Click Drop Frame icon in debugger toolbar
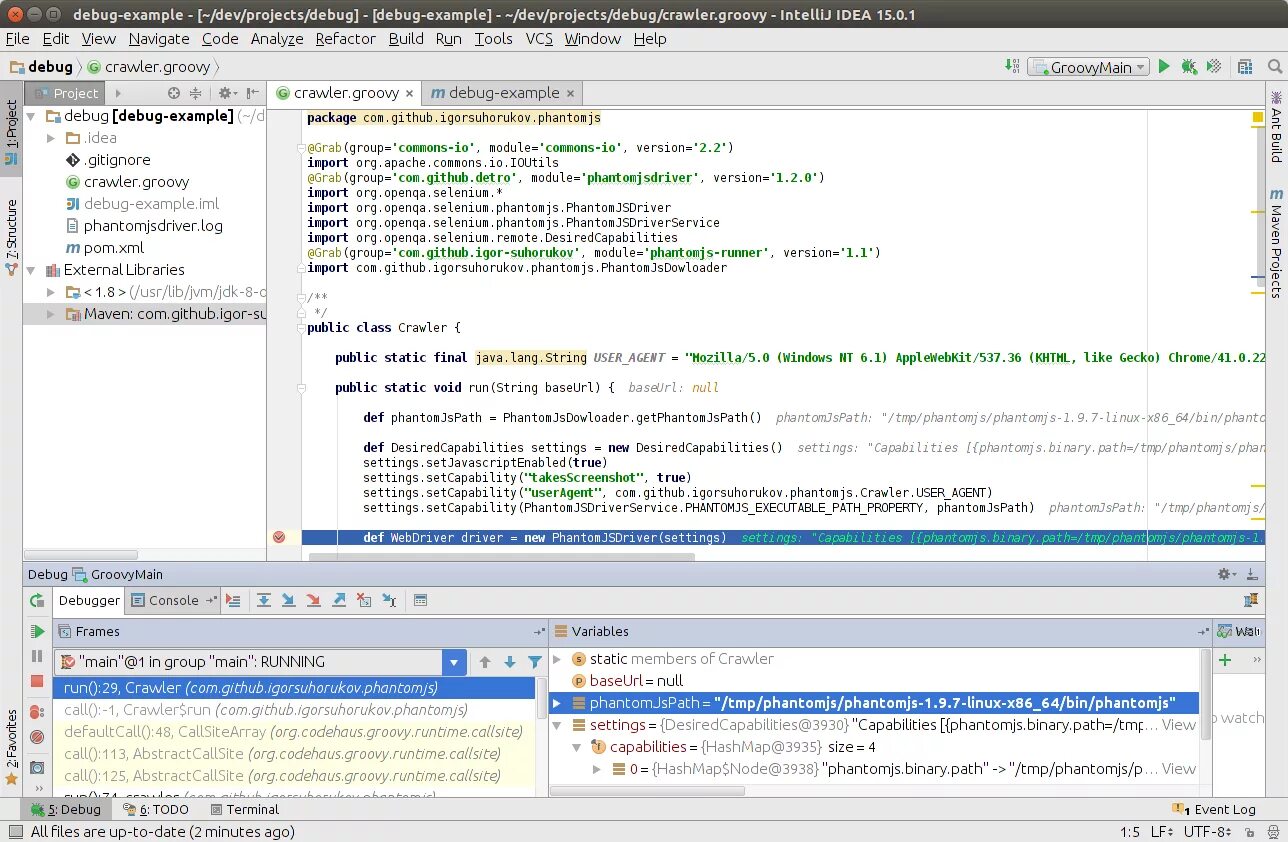 click(364, 601)
